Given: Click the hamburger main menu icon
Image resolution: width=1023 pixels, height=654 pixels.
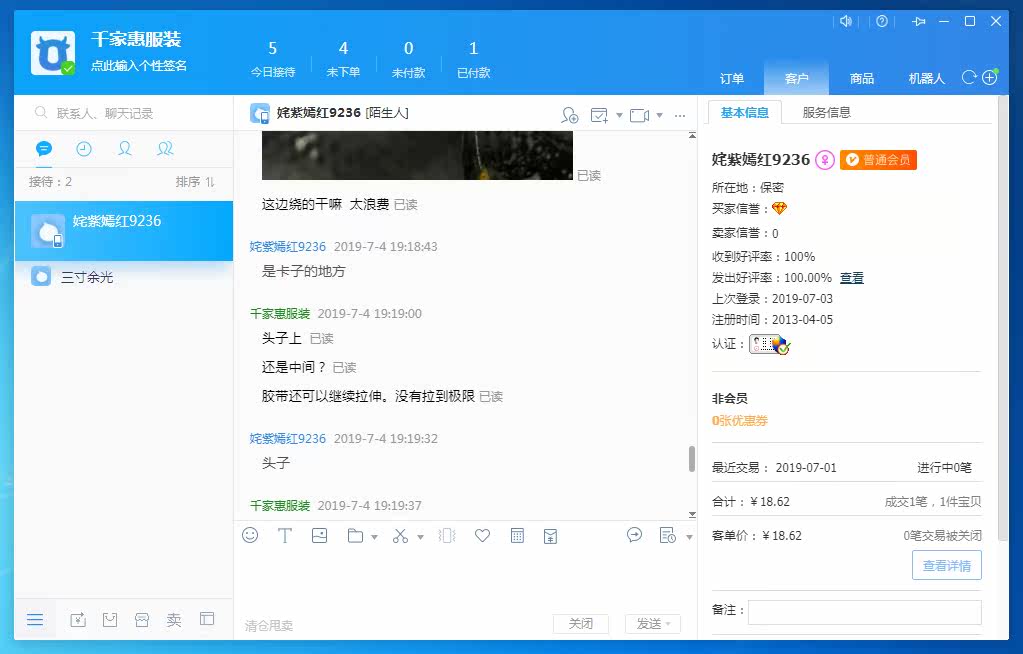Looking at the screenshot, I should pos(35,619).
